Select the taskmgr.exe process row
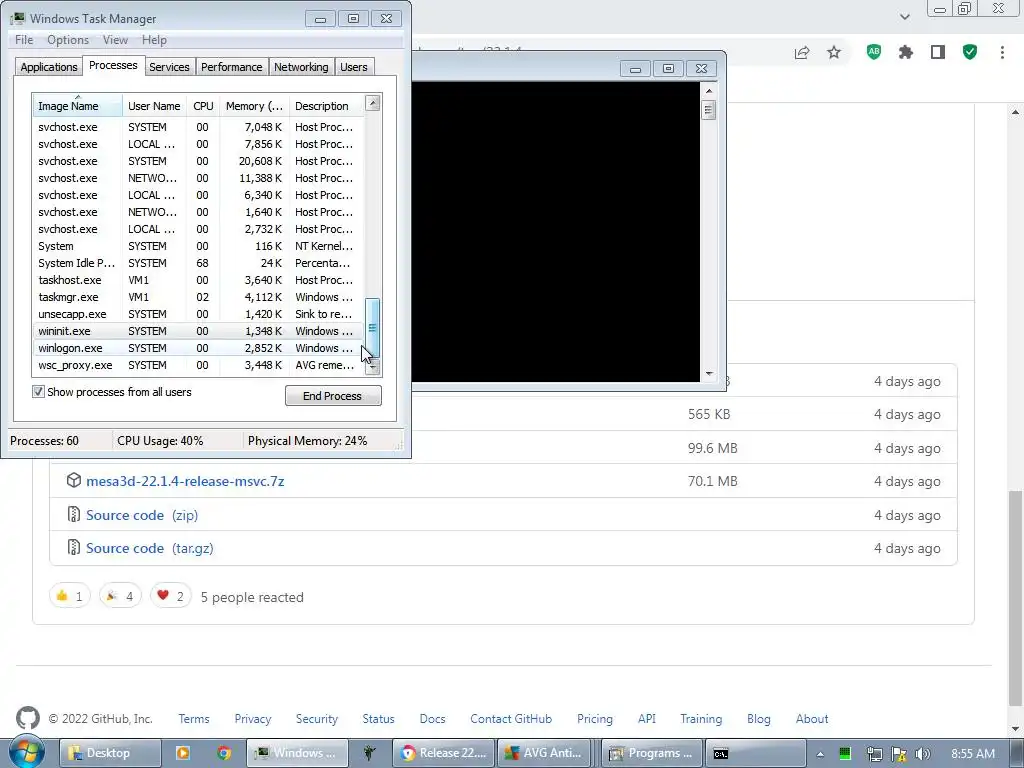This screenshot has width=1024, height=768. pos(198,297)
